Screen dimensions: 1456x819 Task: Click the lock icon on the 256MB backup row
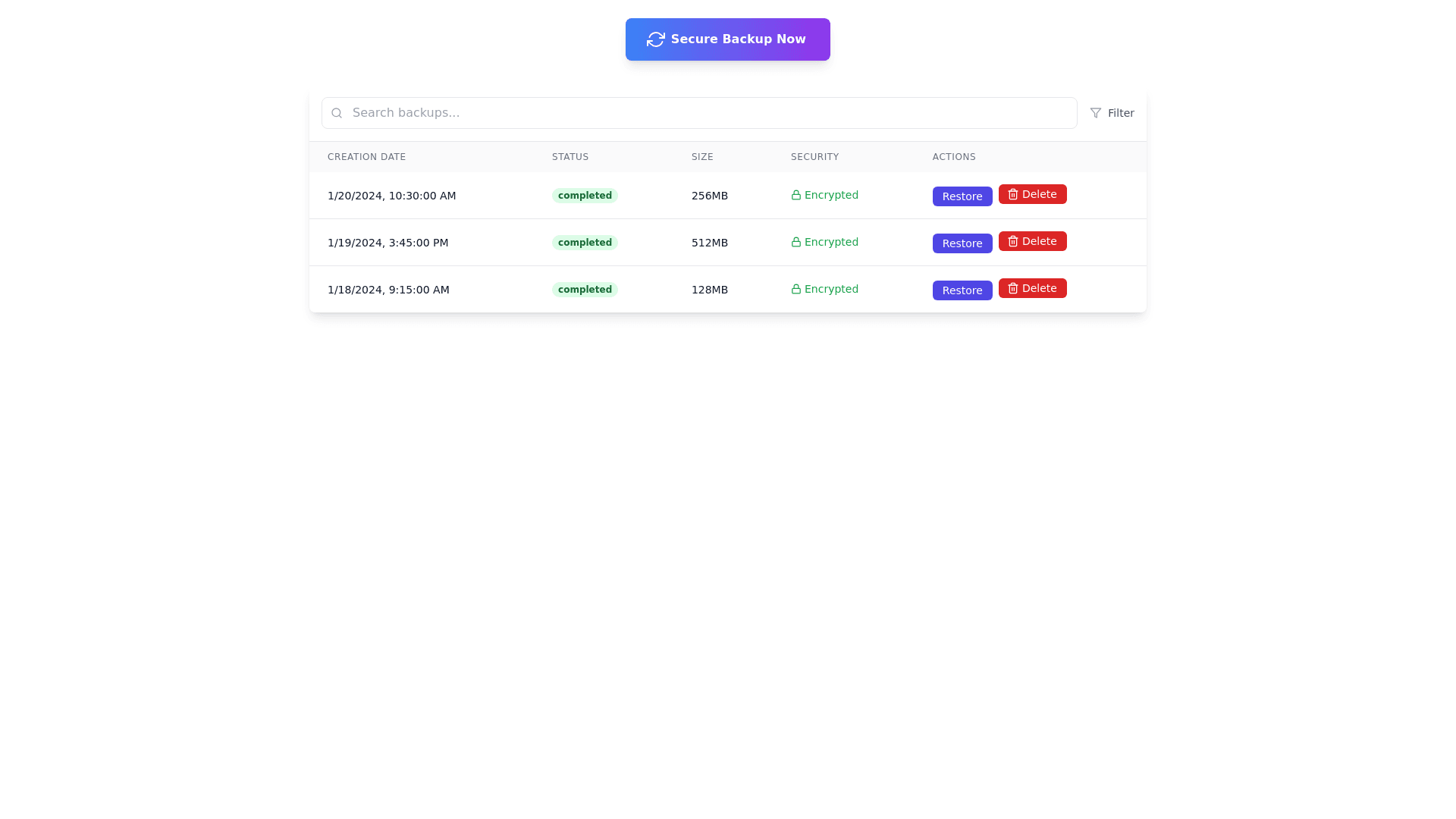pyautogui.click(x=795, y=195)
